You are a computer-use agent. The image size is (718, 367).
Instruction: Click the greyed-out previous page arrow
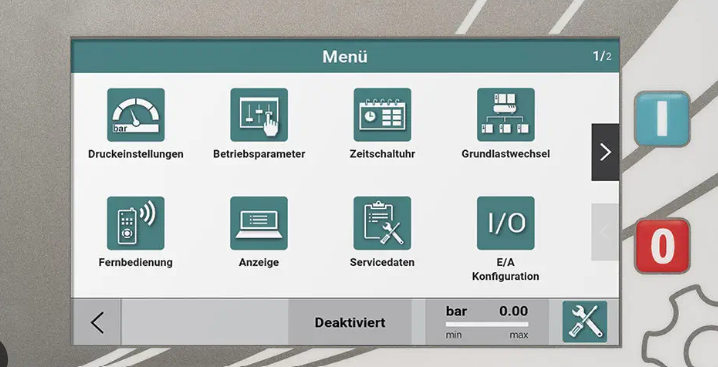(x=605, y=232)
